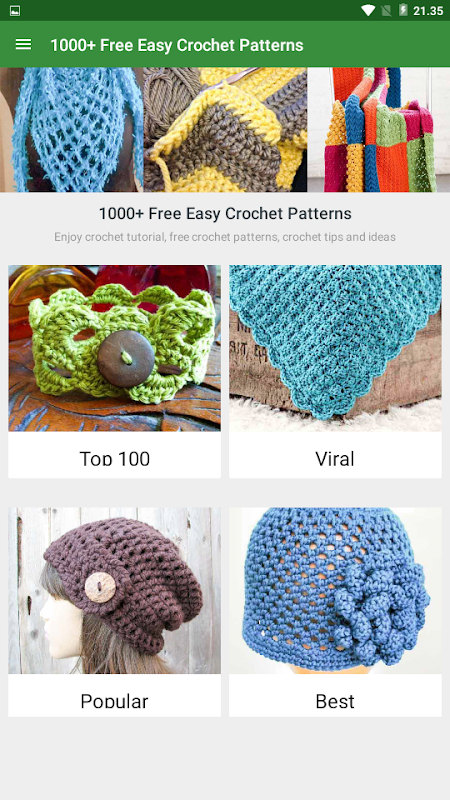The image size is (450, 800).
Task: Select the green crochet bracelet thumbnail
Action: pyautogui.click(x=114, y=348)
